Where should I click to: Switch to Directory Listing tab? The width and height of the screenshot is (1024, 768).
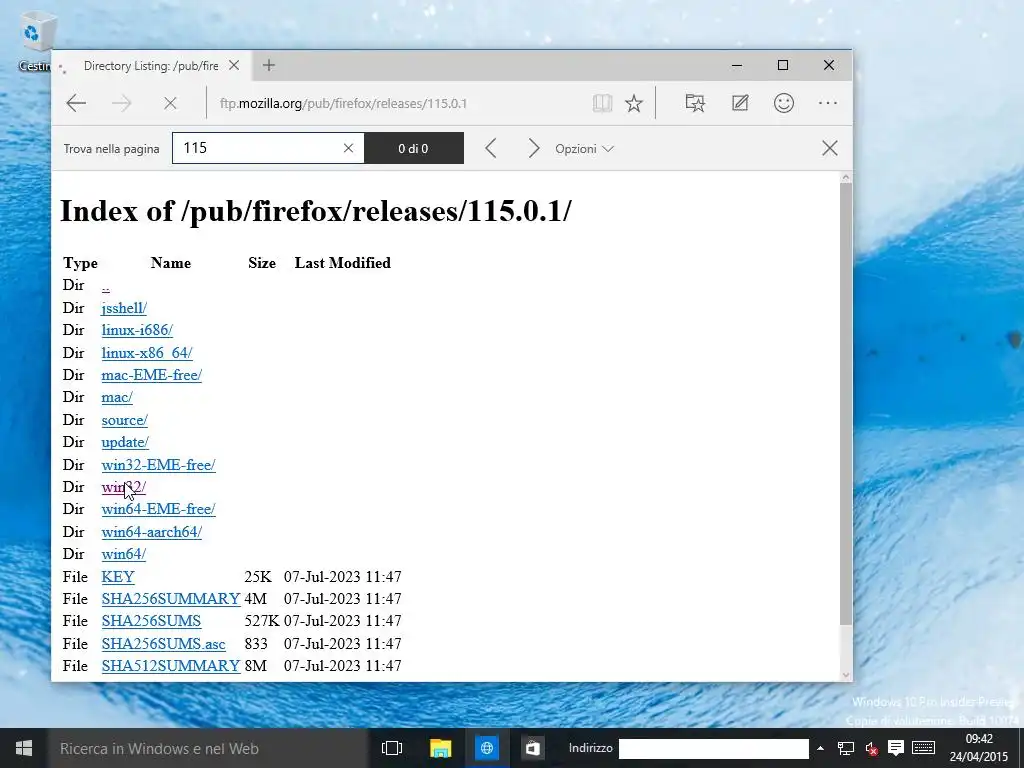tap(150, 65)
